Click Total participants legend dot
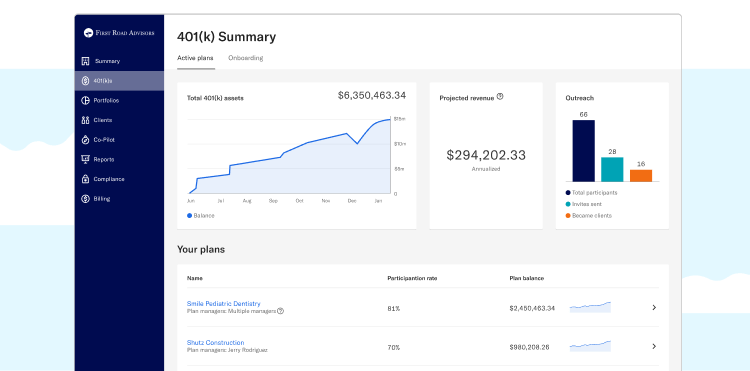Viewport: 750px width, 371px height. (x=568, y=193)
